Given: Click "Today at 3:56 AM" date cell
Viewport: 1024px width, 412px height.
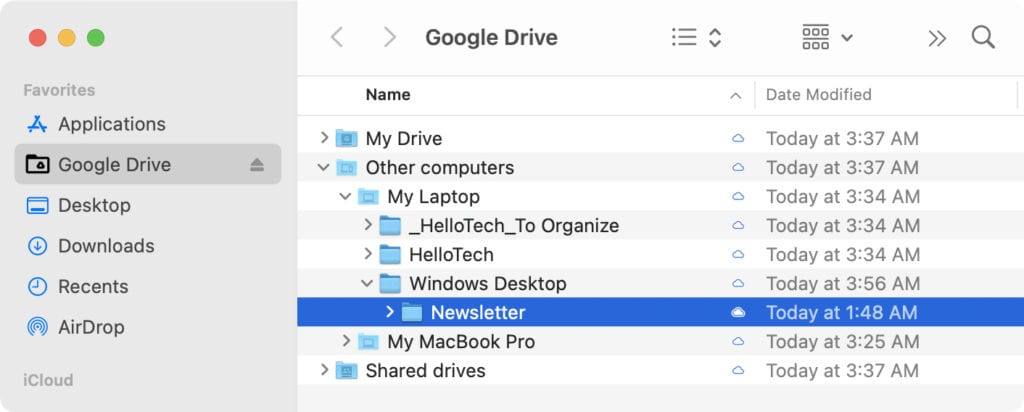Looking at the screenshot, I should tap(842, 283).
